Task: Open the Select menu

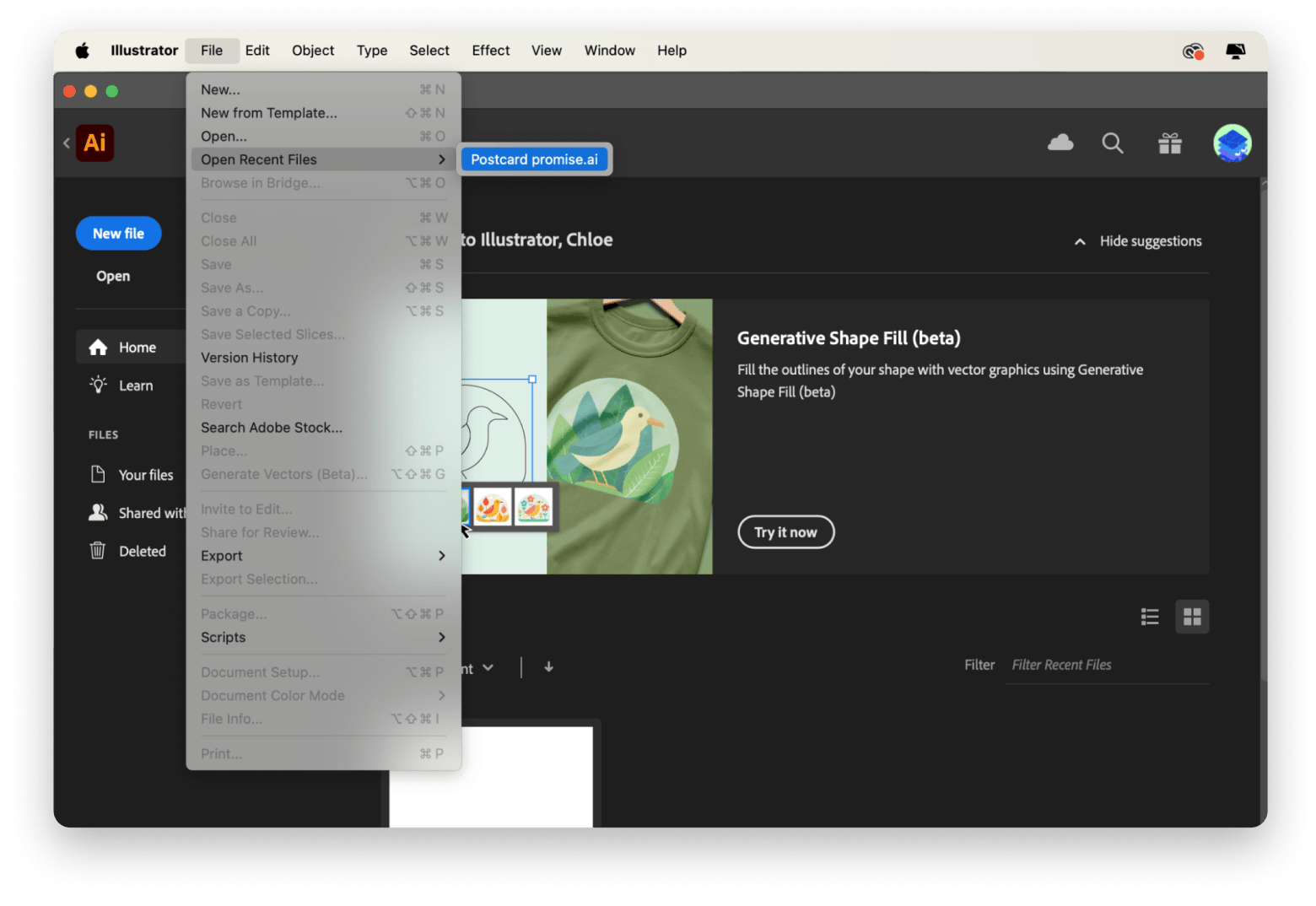Action: (x=429, y=51)
